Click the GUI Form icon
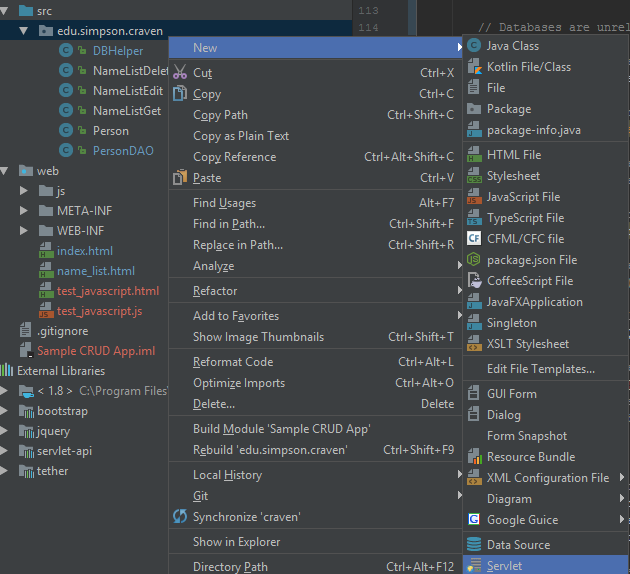This screenshot has width=630, height=574. click(474, 394)
